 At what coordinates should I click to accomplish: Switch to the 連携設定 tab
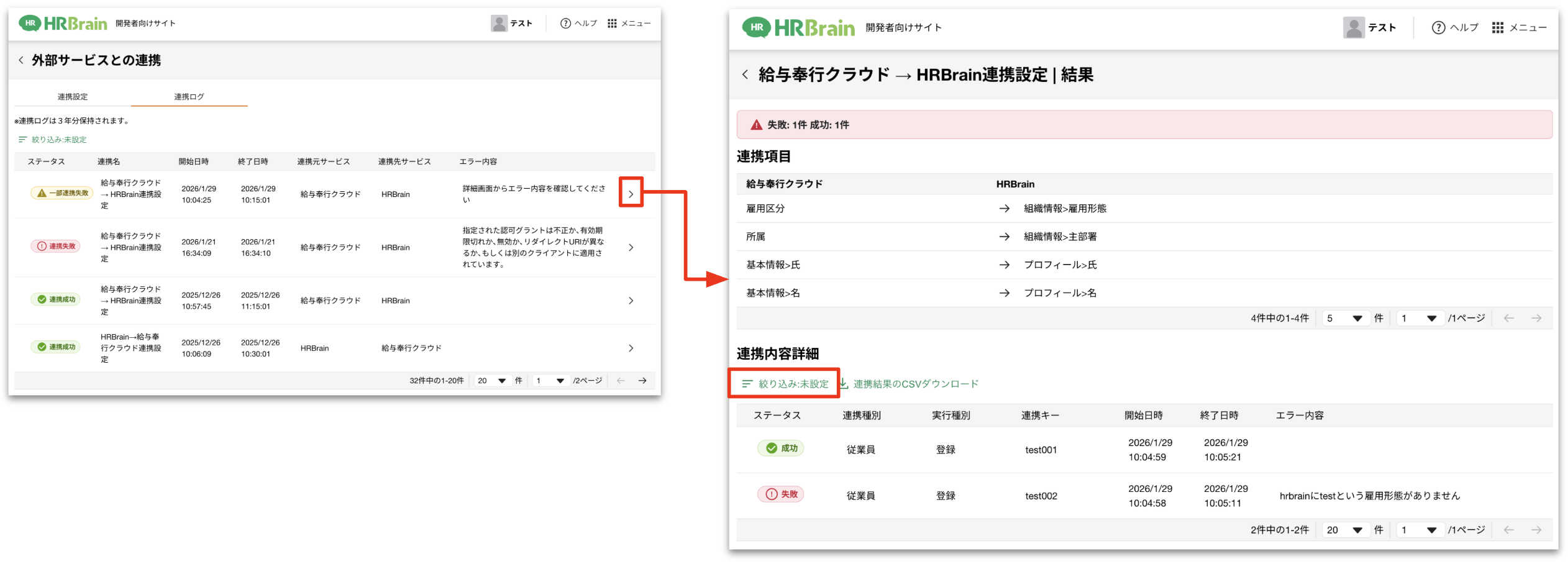[73, 97]
